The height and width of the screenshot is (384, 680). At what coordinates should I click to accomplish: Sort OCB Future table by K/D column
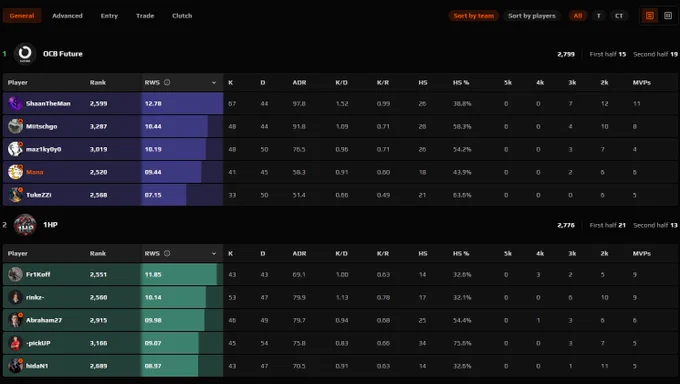[x=341, y=82]
